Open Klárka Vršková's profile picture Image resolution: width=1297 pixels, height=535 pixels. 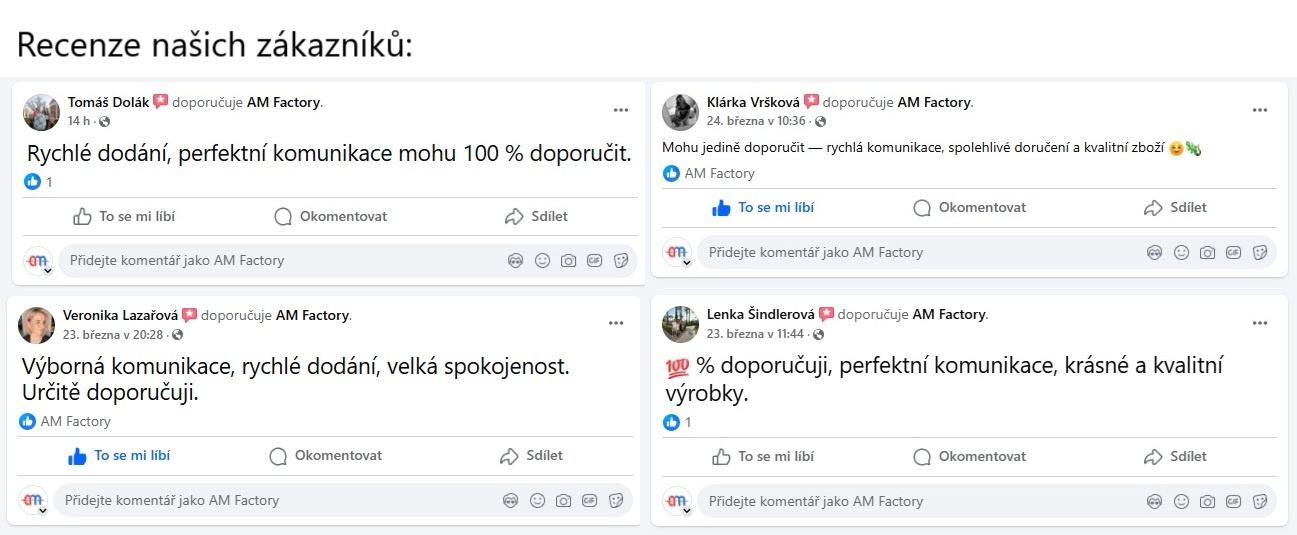point(679,111)
